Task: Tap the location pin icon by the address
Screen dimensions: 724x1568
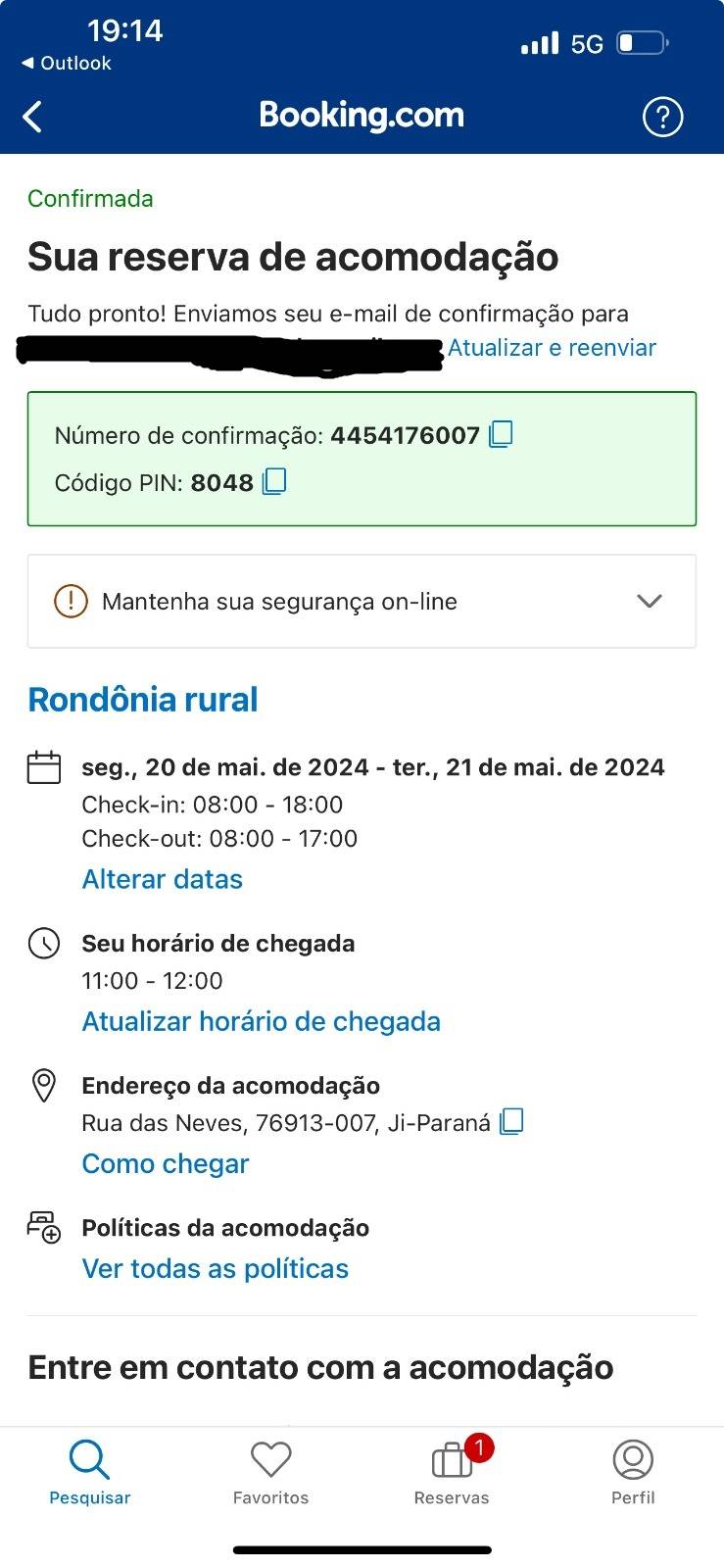Action: 44,1086
